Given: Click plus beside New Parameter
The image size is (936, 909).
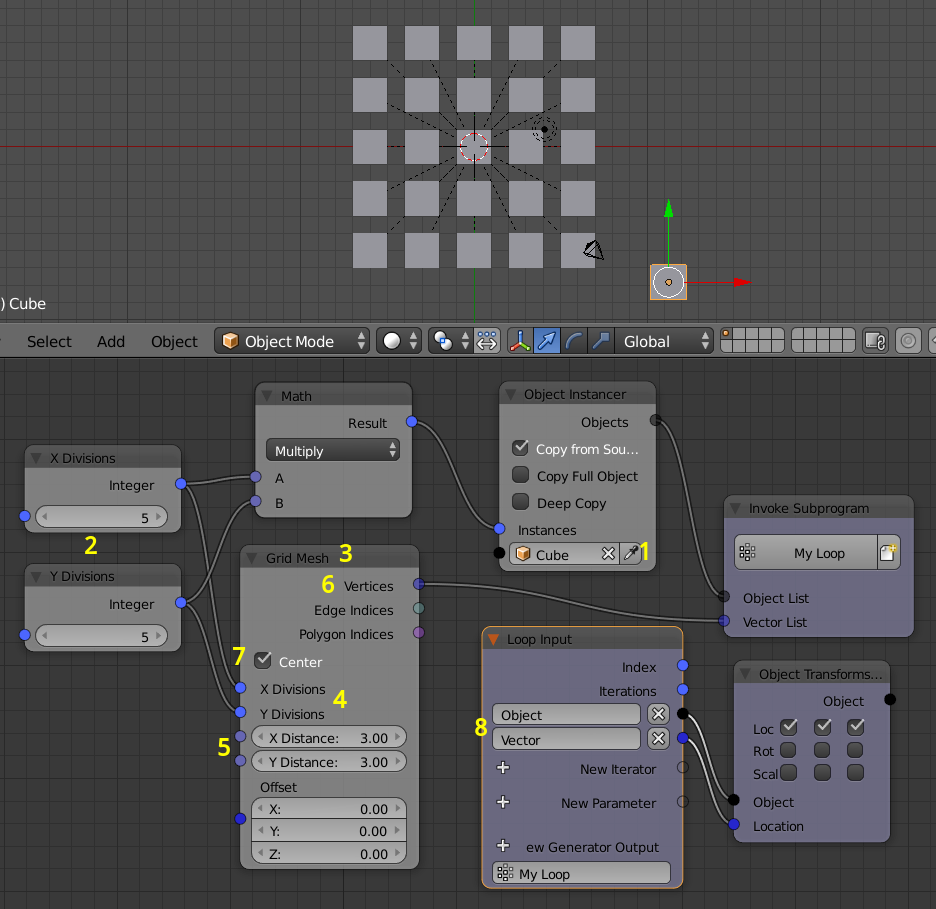Looking at the screenshot, I should (503, 802).
